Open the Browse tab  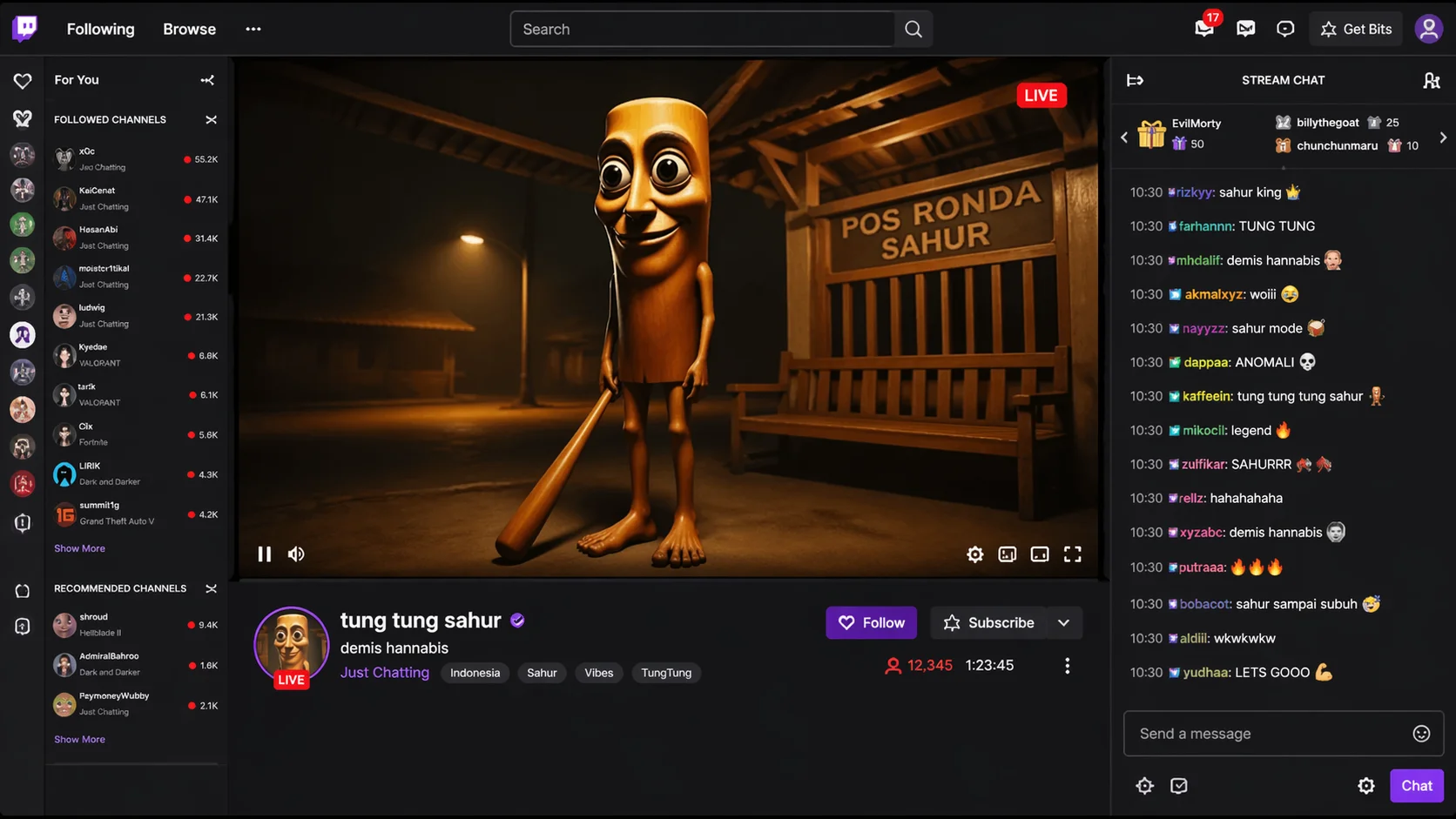[189, 29]
